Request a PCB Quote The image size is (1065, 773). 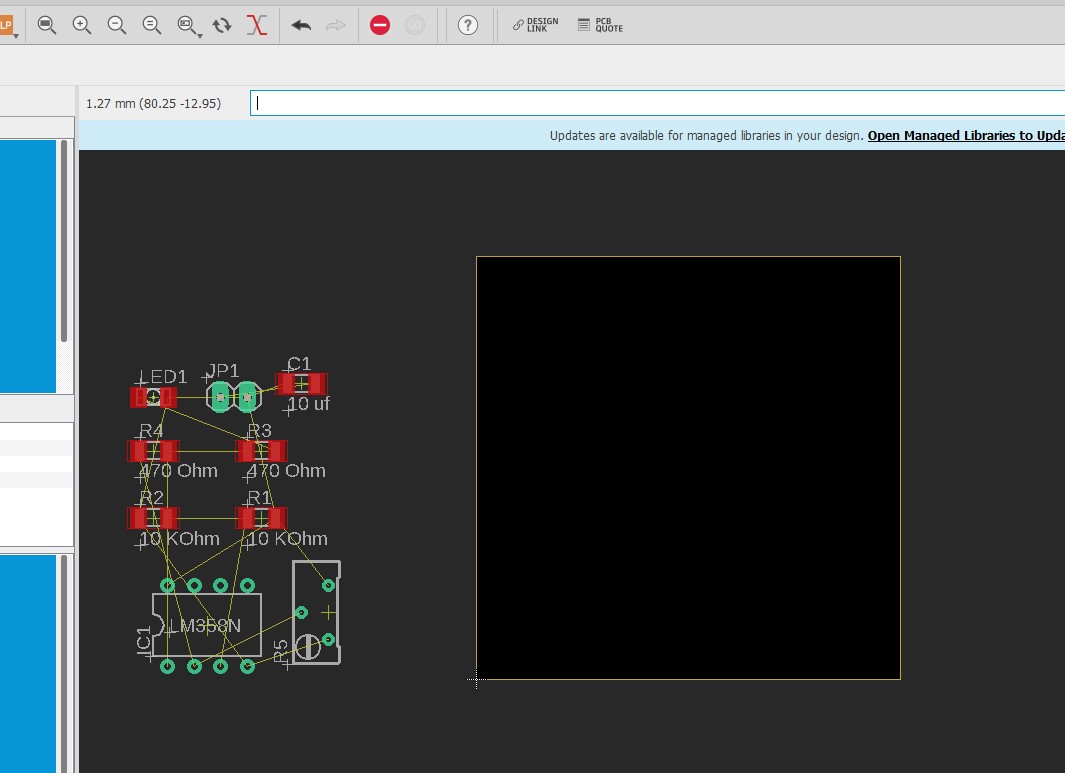pyautogui.click(x=600, y=26)
